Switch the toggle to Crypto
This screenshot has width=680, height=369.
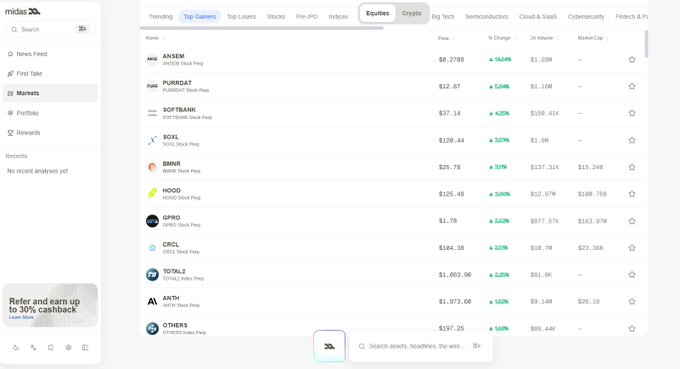tap(412, 13)
